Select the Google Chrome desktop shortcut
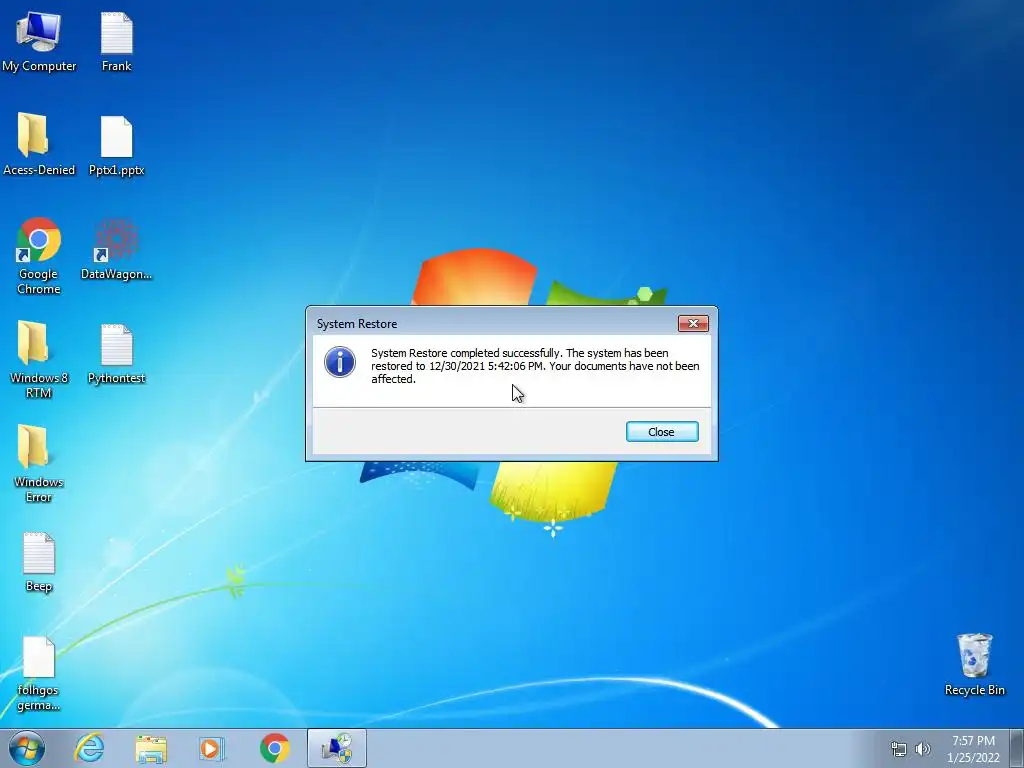Viewport: 1024px width, 768px height. pos(39,256)
